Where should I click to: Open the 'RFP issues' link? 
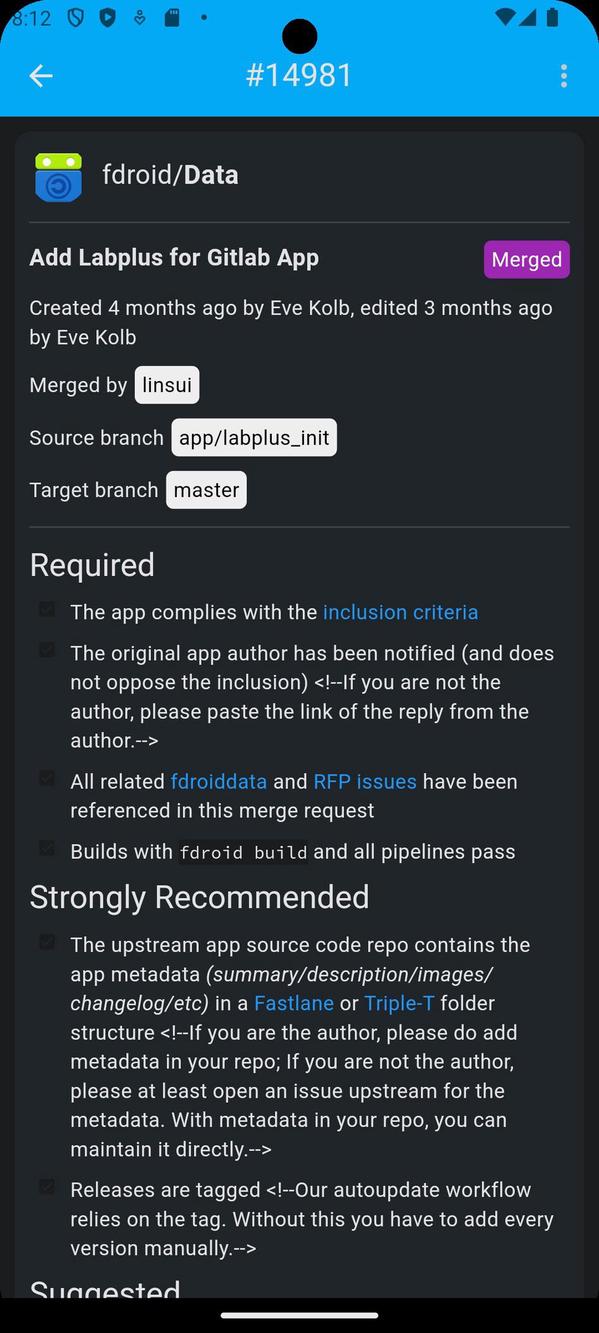click(x=365, y=781)
